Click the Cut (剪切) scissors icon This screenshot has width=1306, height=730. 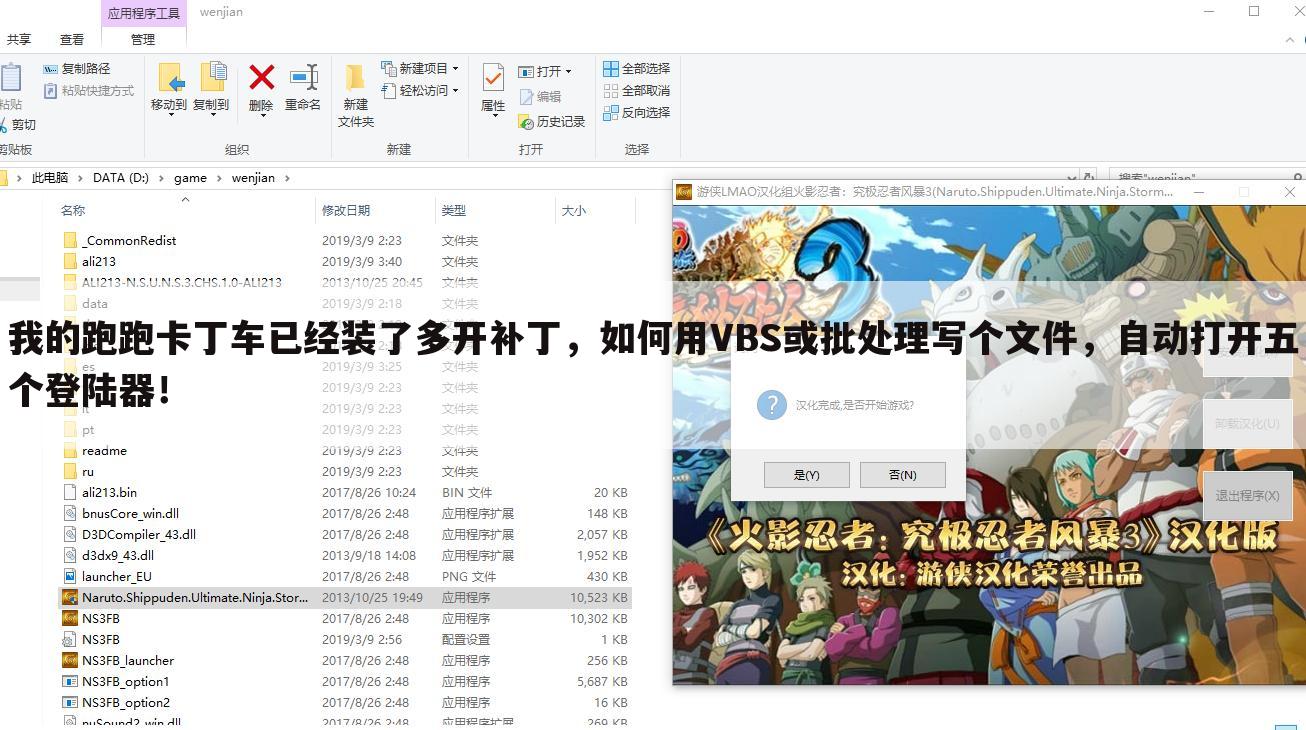pyautogui.click(x=18, y=125)
